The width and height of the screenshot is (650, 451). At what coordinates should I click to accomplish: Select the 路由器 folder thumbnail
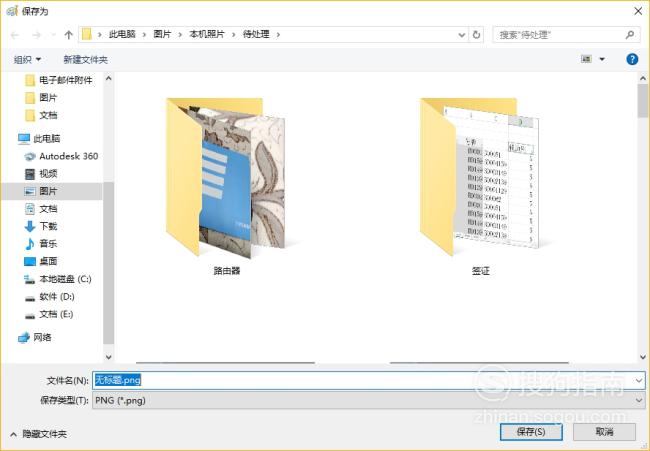(226, 186)
